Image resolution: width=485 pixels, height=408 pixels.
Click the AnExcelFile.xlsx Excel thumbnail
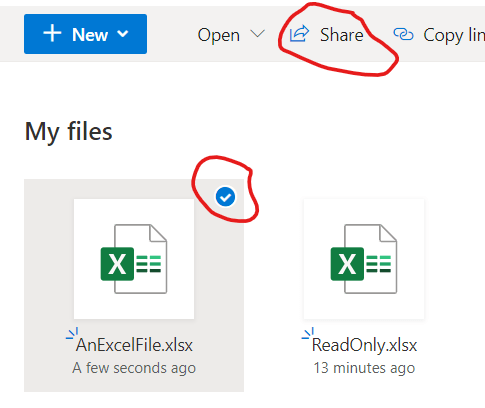pyautogui.click(x=134, y=259)
